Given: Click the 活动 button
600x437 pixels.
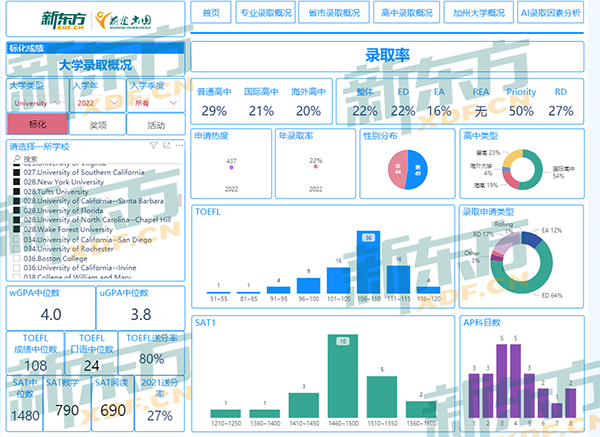Looking at the screenshot, I should (156, 125).
